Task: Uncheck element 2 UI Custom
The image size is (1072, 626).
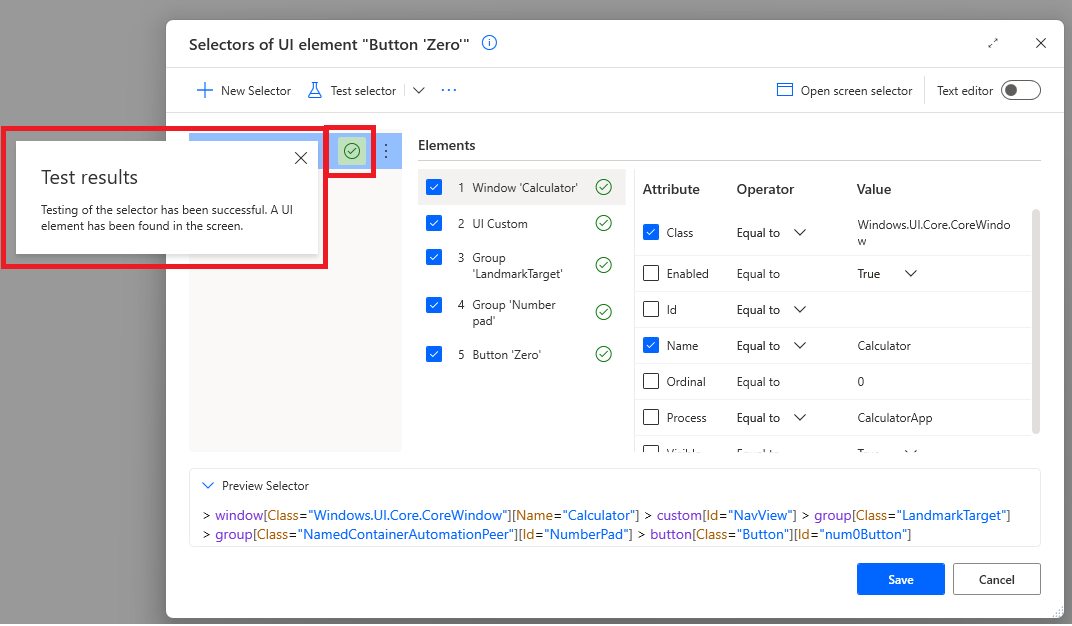Action: [x=434, y=223]
